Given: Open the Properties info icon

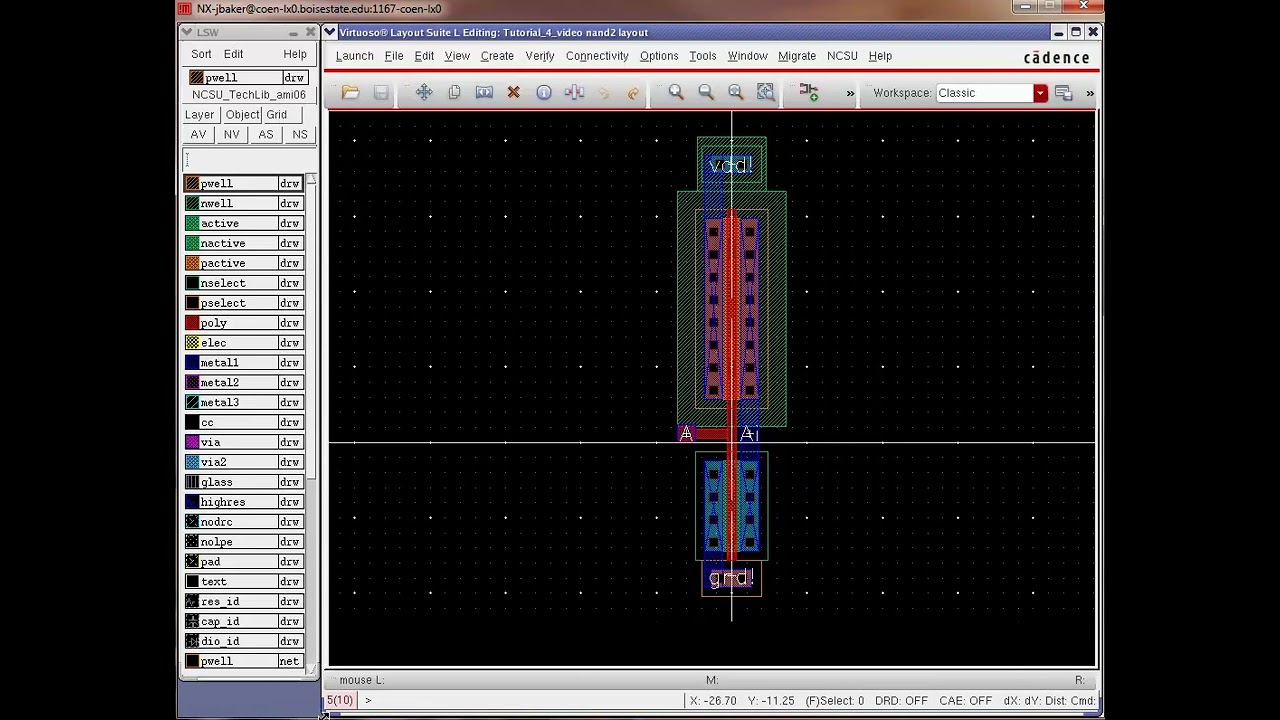Looking at the screenshot, I should [543, 93].
